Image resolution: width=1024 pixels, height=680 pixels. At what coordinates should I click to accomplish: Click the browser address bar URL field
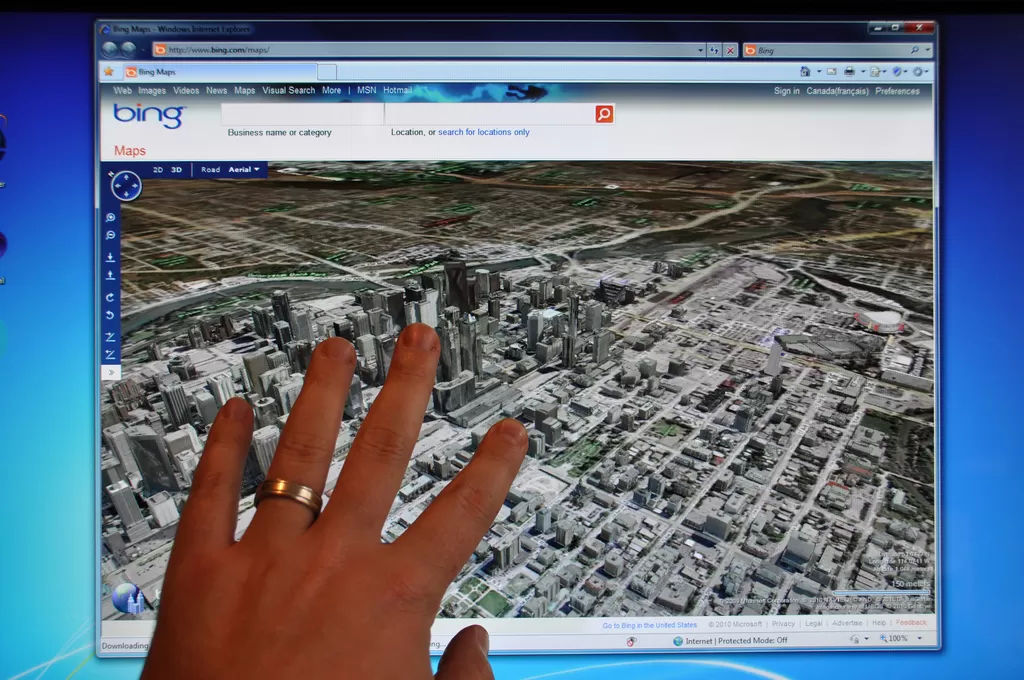pyautogui.click(x=424, y=50)
